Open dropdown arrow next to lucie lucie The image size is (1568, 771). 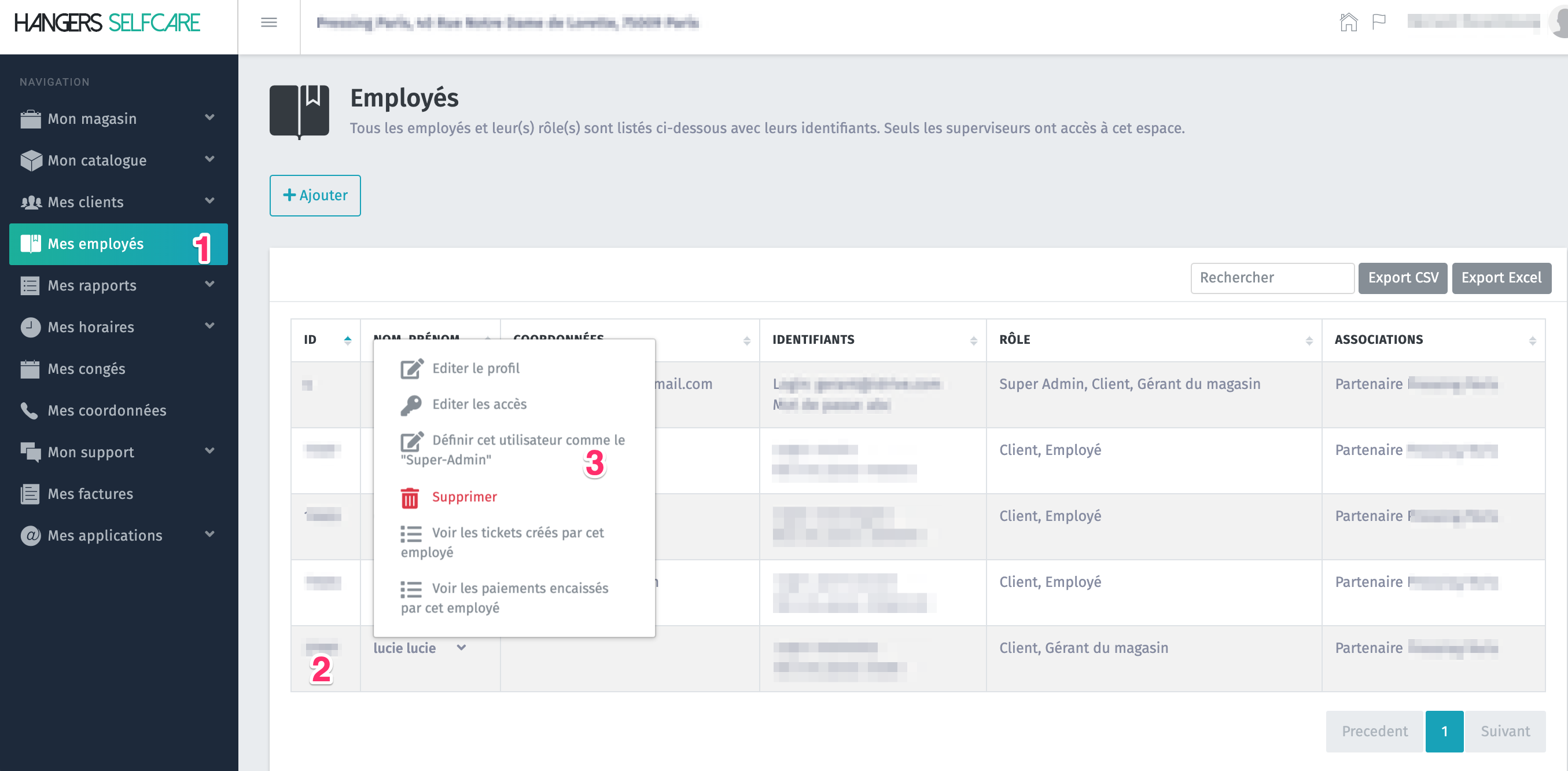click(x=461, y=648)
